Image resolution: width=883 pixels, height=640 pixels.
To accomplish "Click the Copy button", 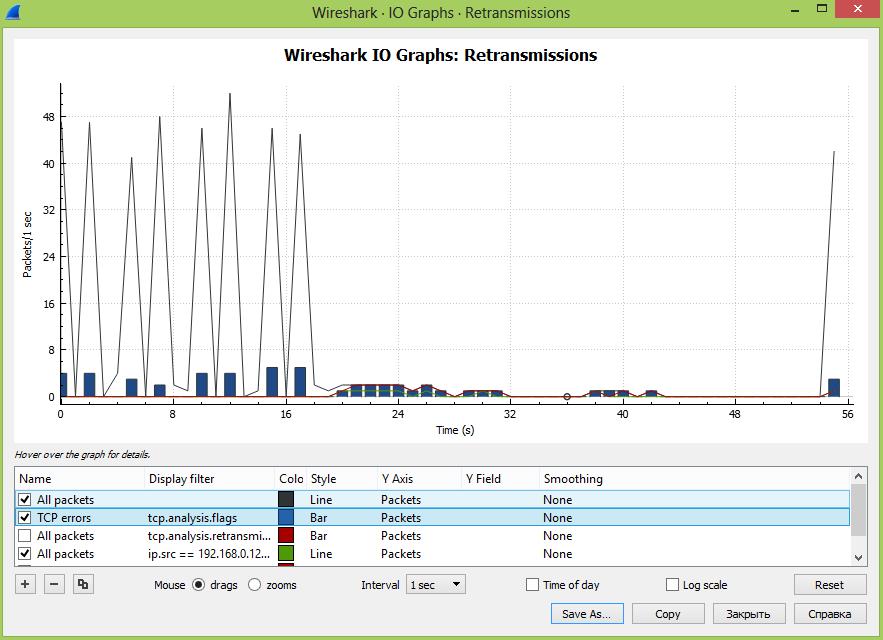I will click(x=668, y=613).
